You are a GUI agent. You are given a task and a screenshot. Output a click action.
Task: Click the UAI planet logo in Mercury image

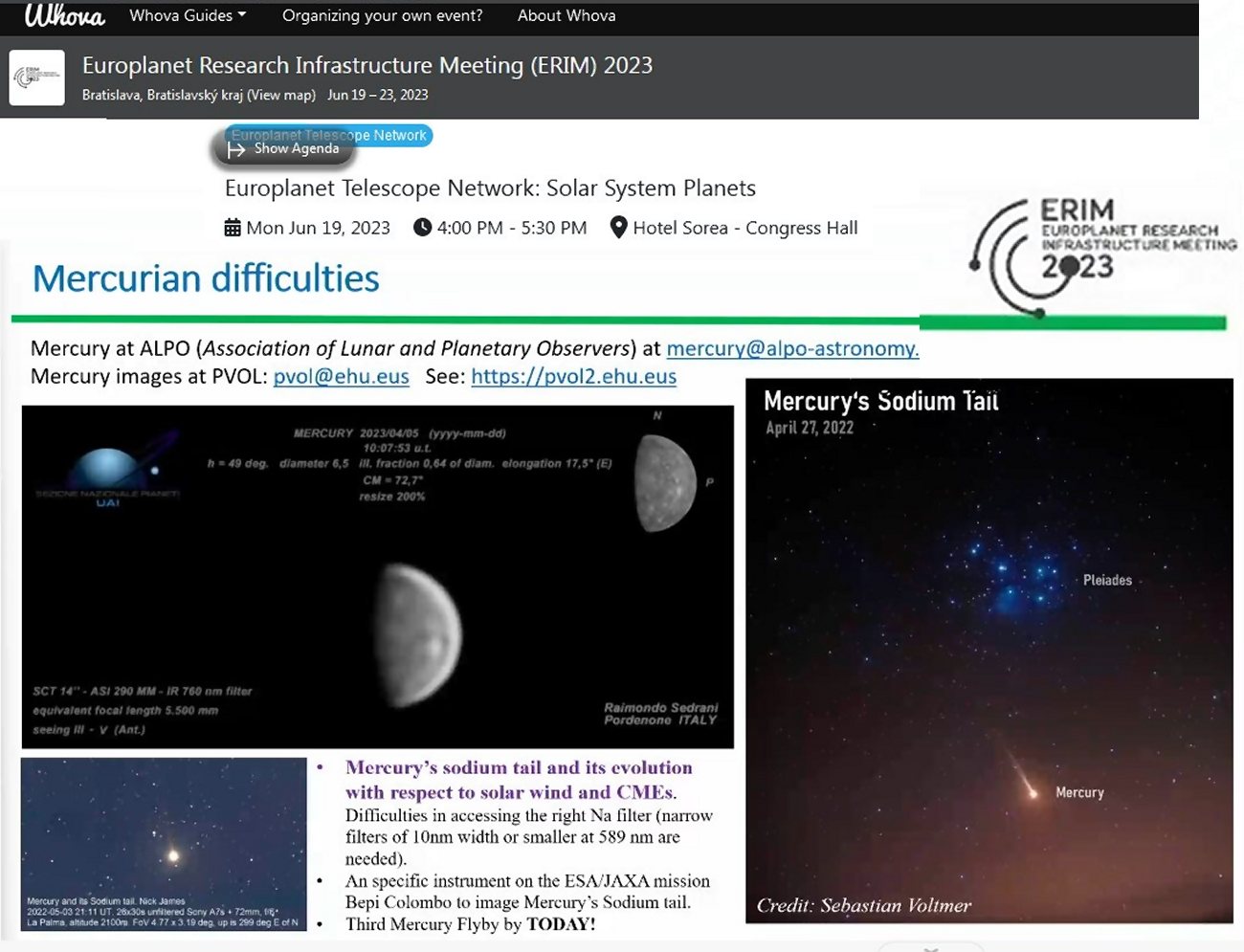108,476
